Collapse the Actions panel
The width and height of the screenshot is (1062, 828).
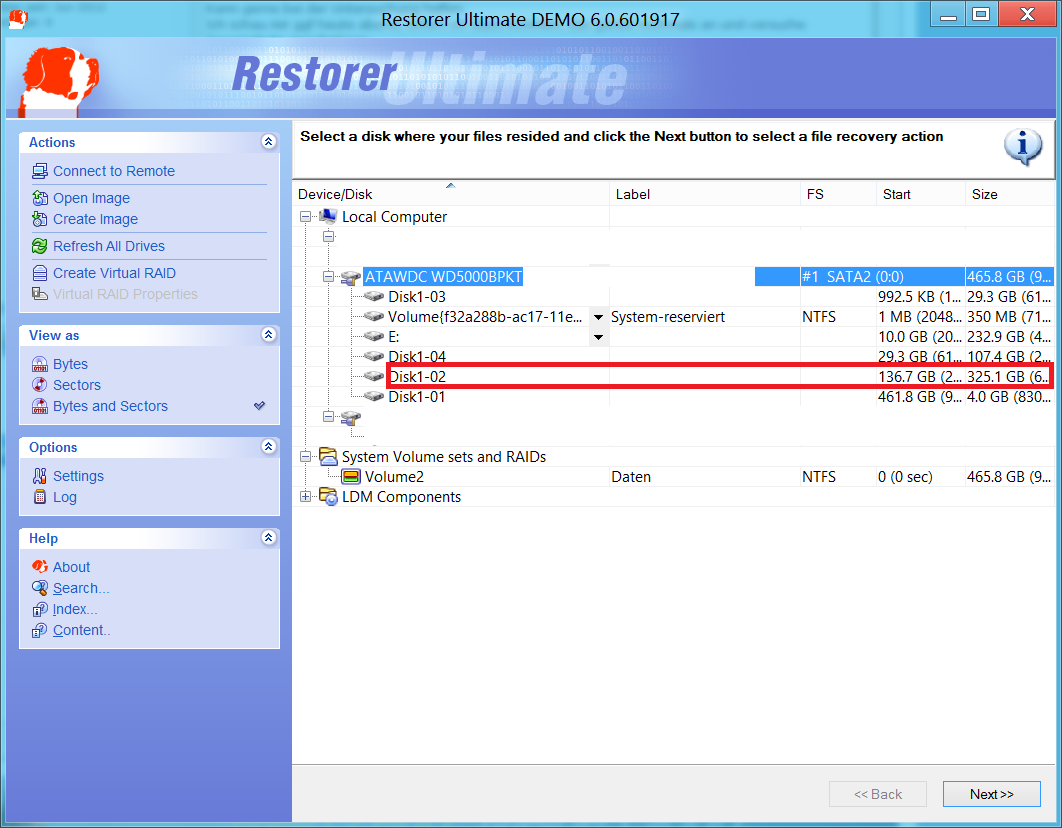click(x=268, y=141)
